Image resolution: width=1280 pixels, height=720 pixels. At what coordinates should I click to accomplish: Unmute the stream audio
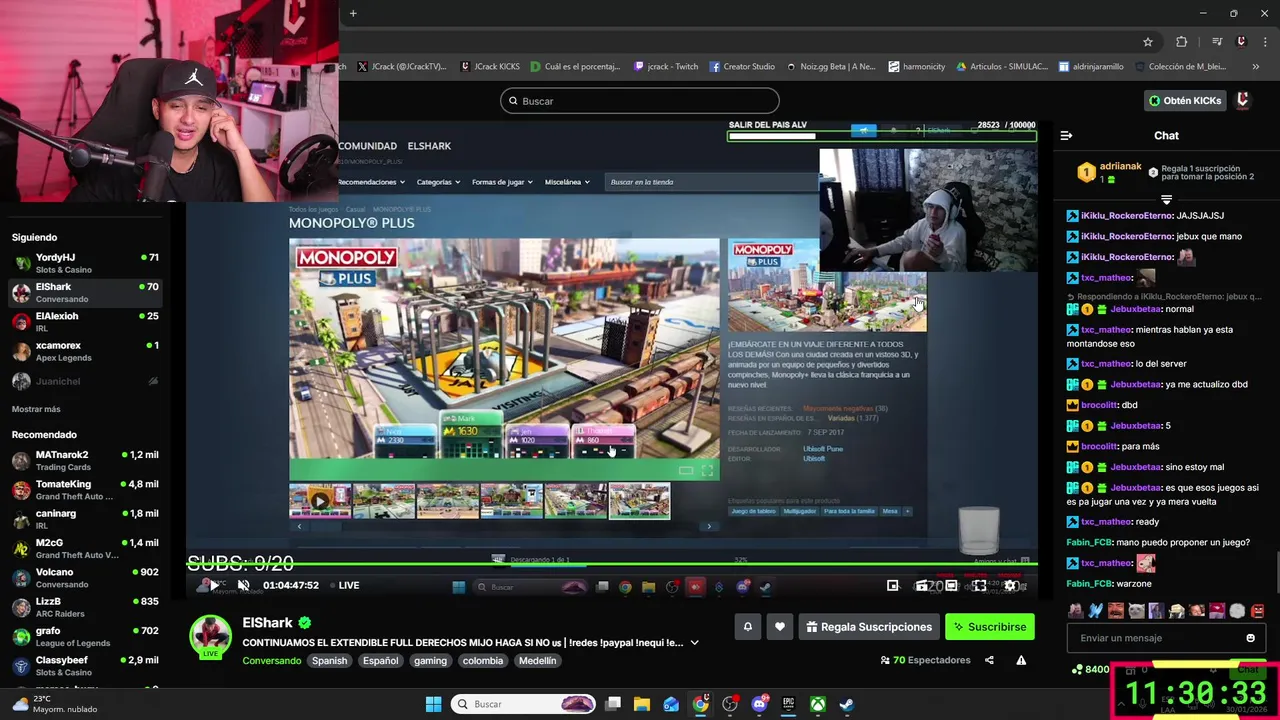243,586
